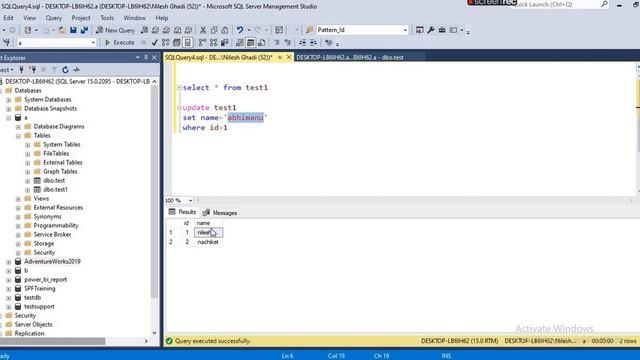Click the Comment Out Selected Lines icon

[277, 42]
